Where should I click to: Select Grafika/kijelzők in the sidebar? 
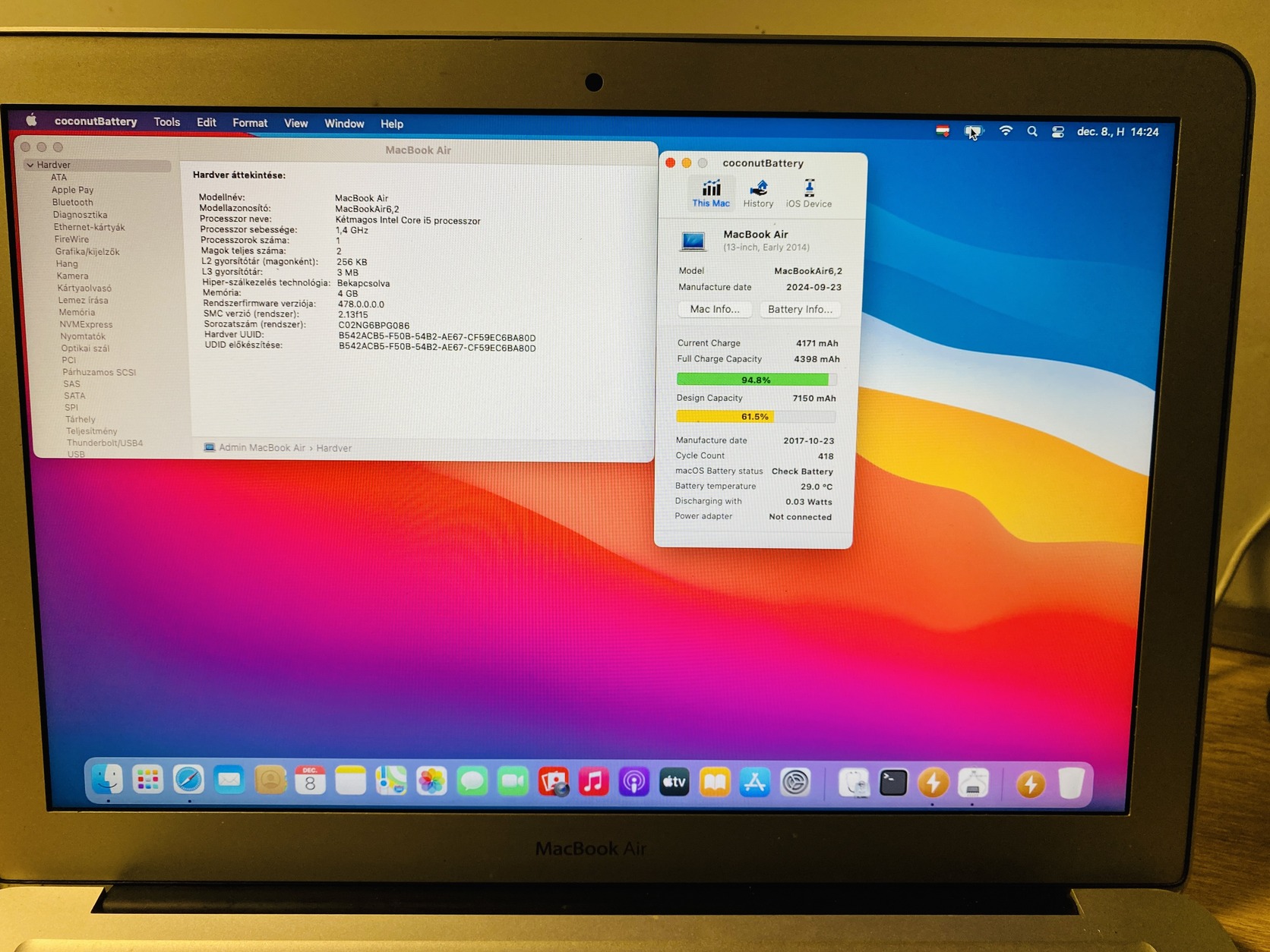point(87,251)
